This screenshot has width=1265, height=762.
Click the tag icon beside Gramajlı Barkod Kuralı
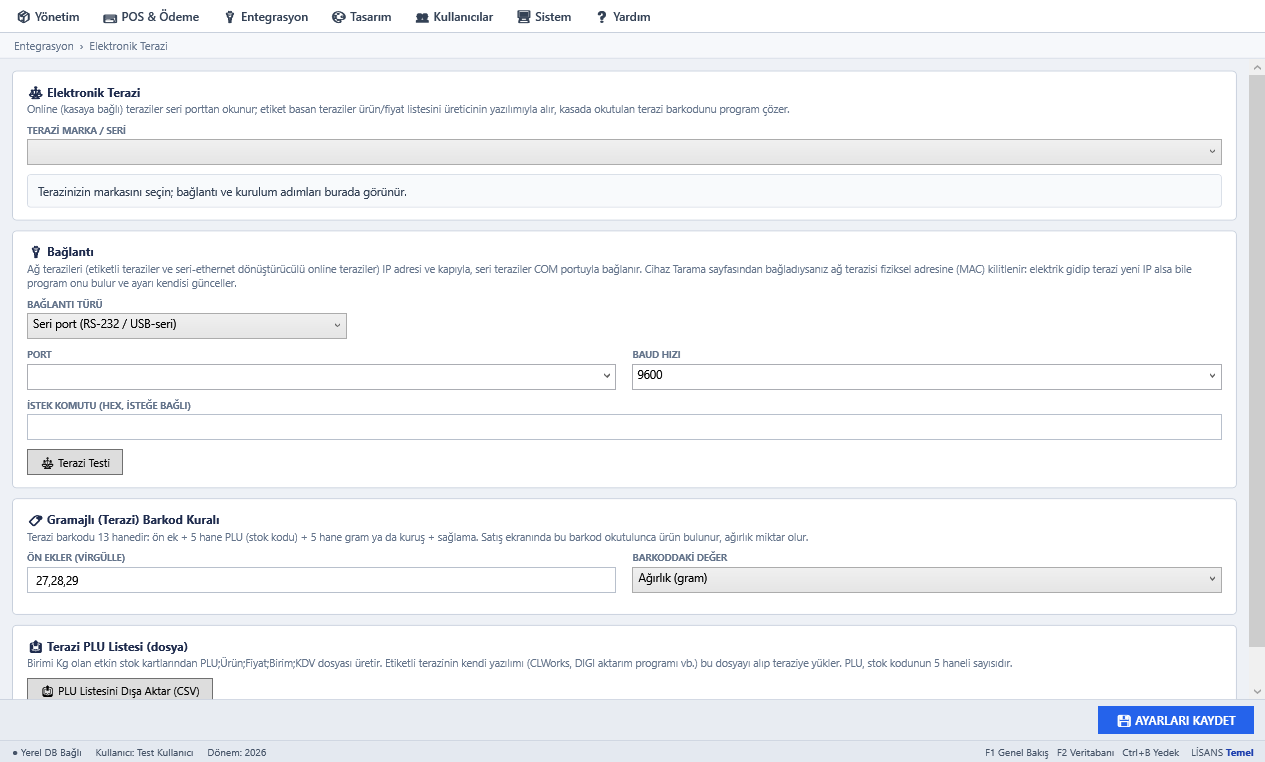(x=35, y=520)
